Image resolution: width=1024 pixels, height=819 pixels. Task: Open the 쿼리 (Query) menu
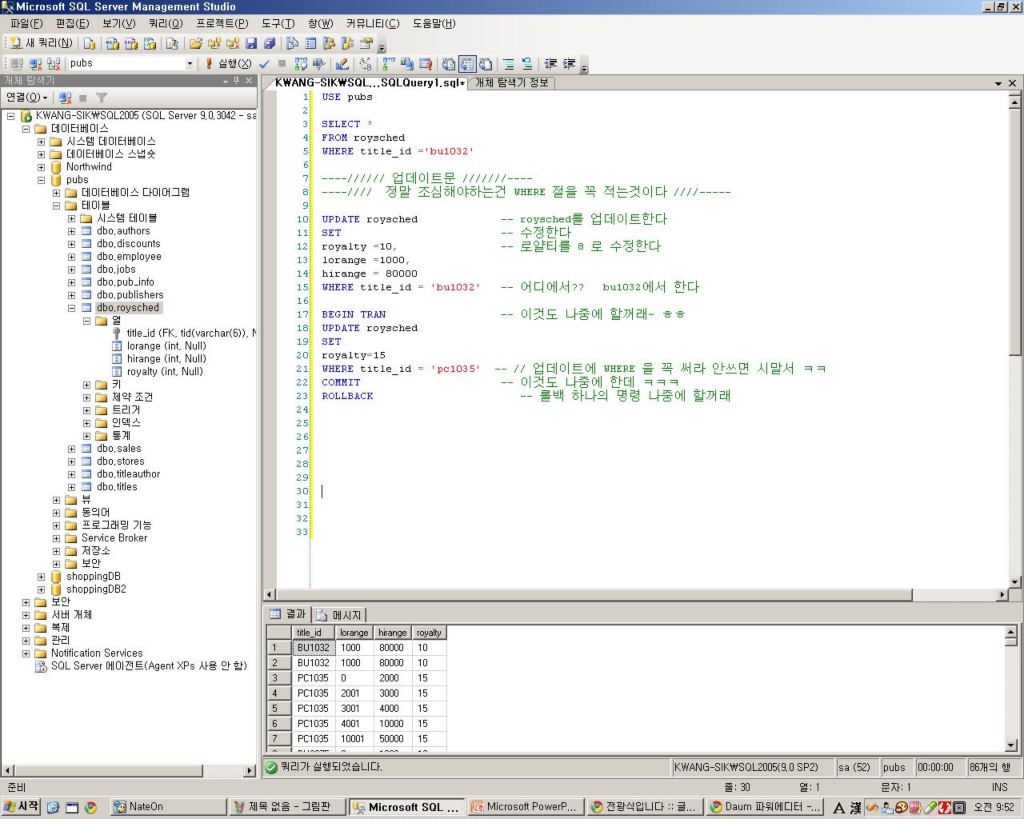[x=165, y=24]
